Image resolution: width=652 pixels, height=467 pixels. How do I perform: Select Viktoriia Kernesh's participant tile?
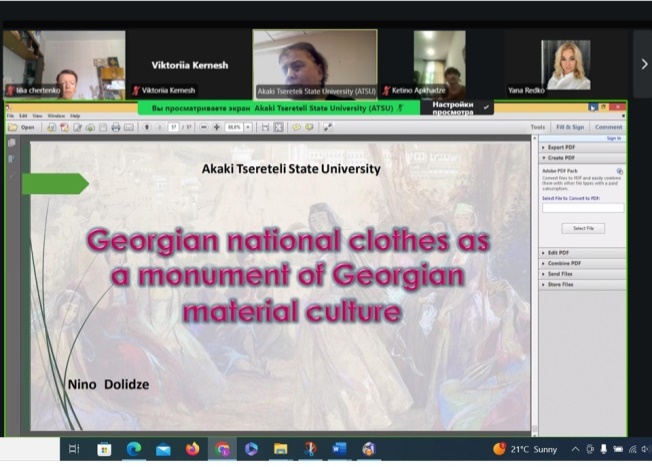click(x=190, y=64)
